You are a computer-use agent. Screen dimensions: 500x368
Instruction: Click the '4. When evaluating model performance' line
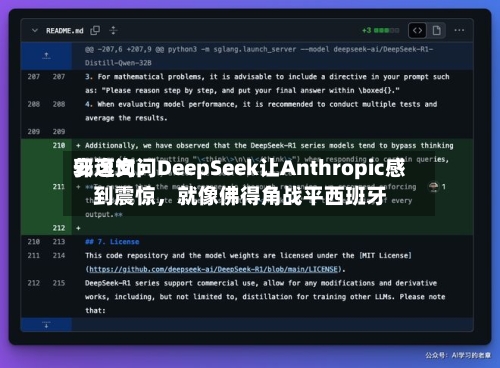261,111
